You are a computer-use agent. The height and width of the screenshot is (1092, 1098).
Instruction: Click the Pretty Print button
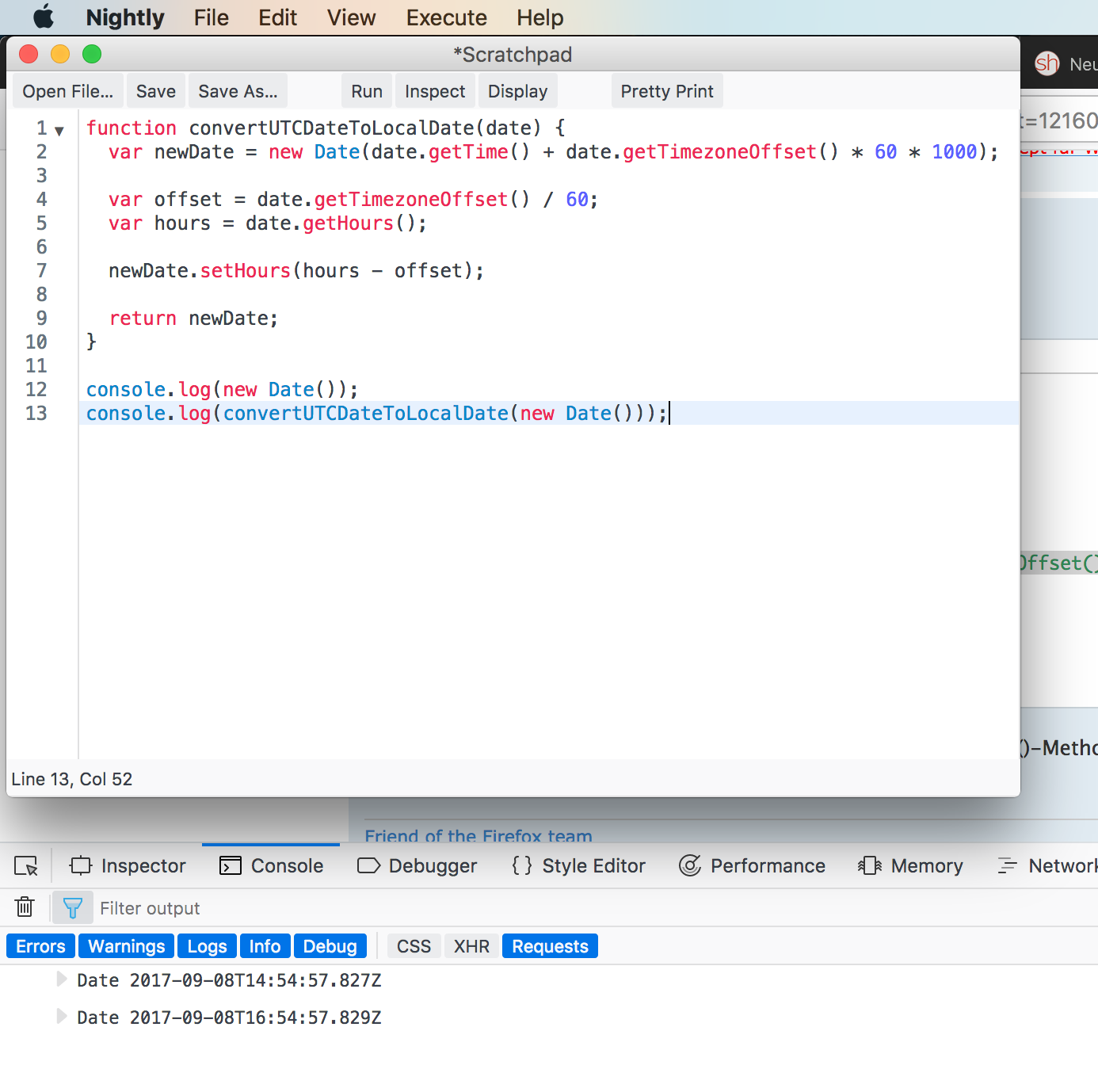pyautogui.click(x=666, y=91)
